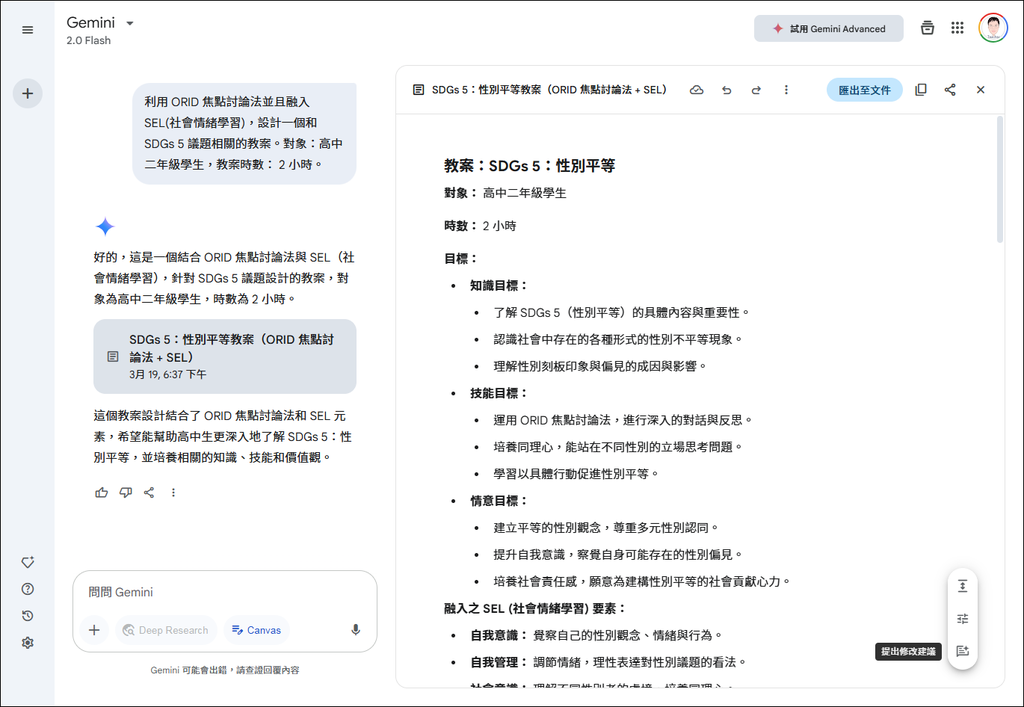Give thumbs down to the response
This screenshot has height=707, width=1024.
click(x=125, y=492)
